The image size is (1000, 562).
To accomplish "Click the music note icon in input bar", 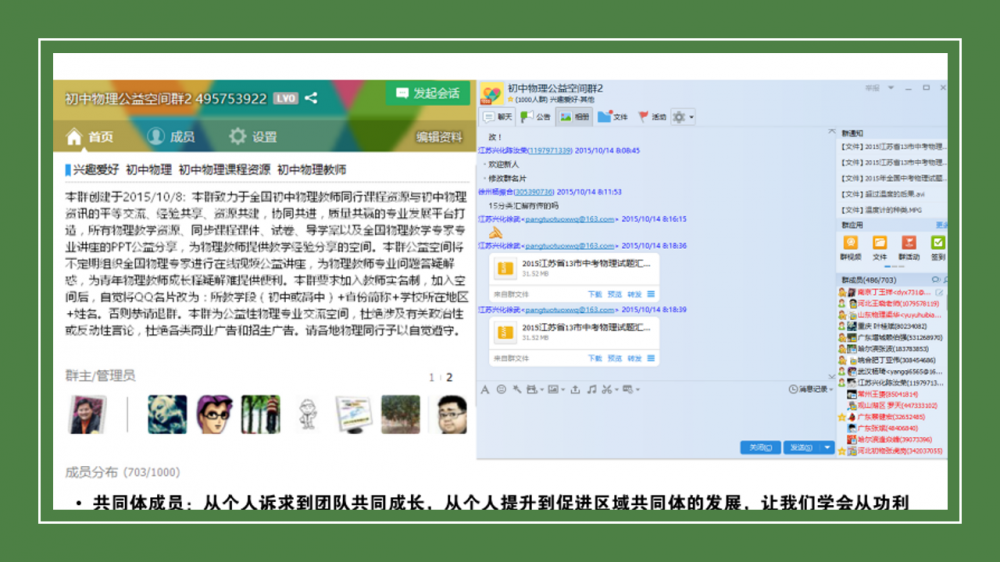I will coord(591,389).
